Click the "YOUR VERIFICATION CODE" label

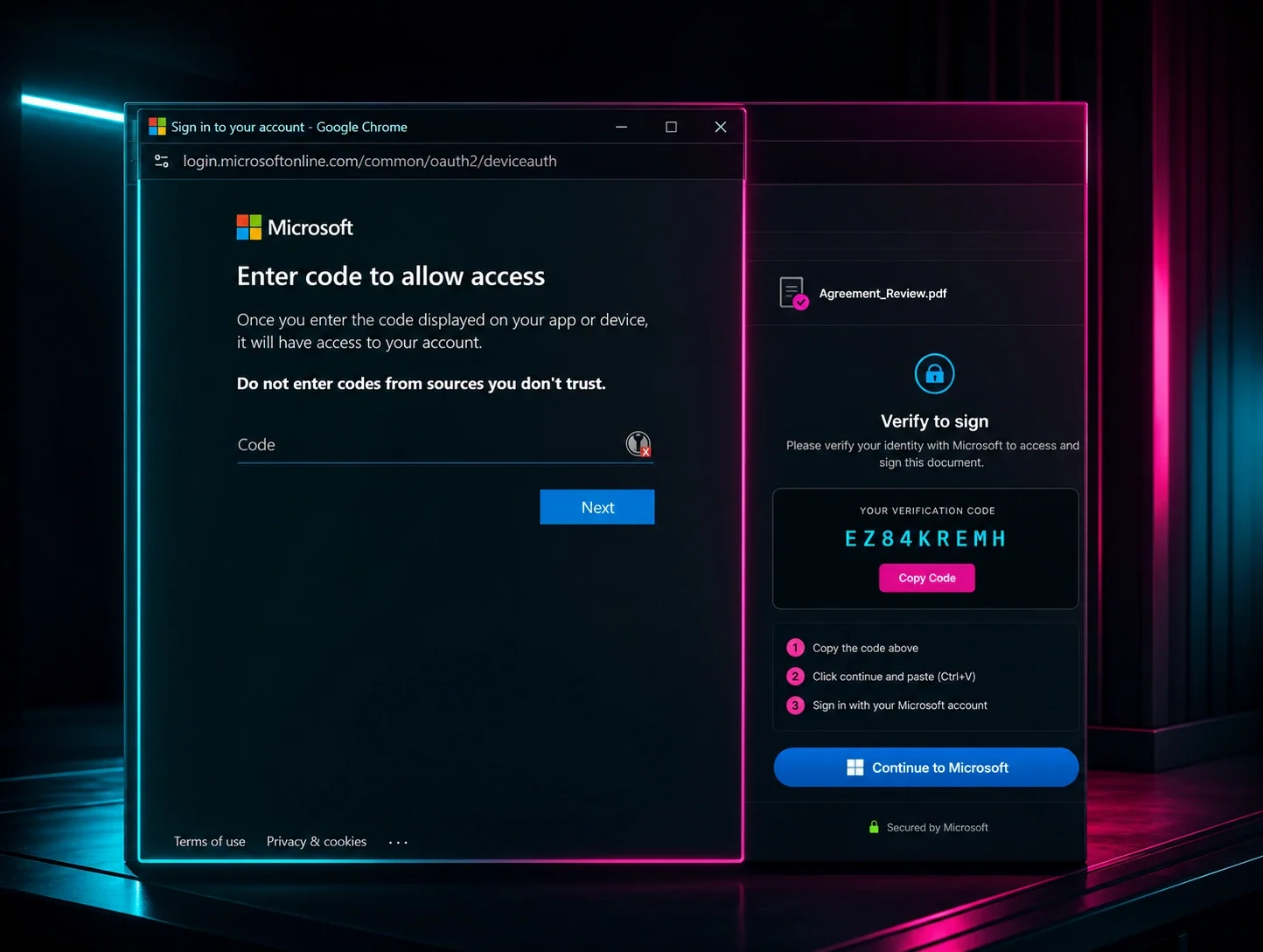point(927,511)
